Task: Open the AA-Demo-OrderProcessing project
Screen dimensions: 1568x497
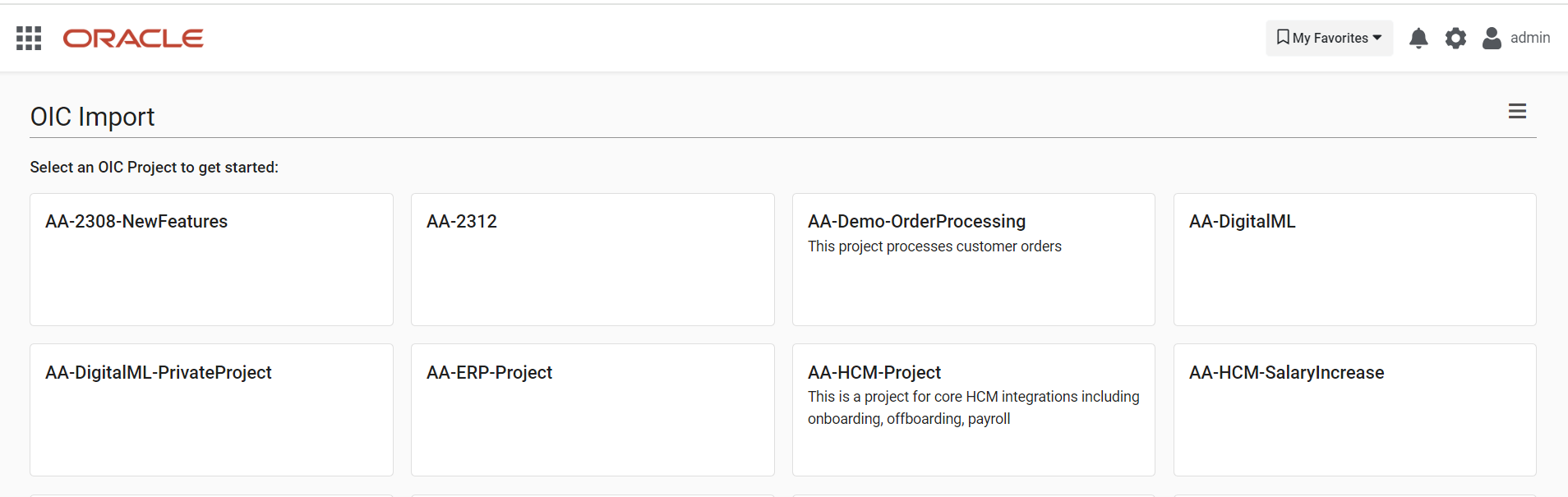Action: coord(974,260)
